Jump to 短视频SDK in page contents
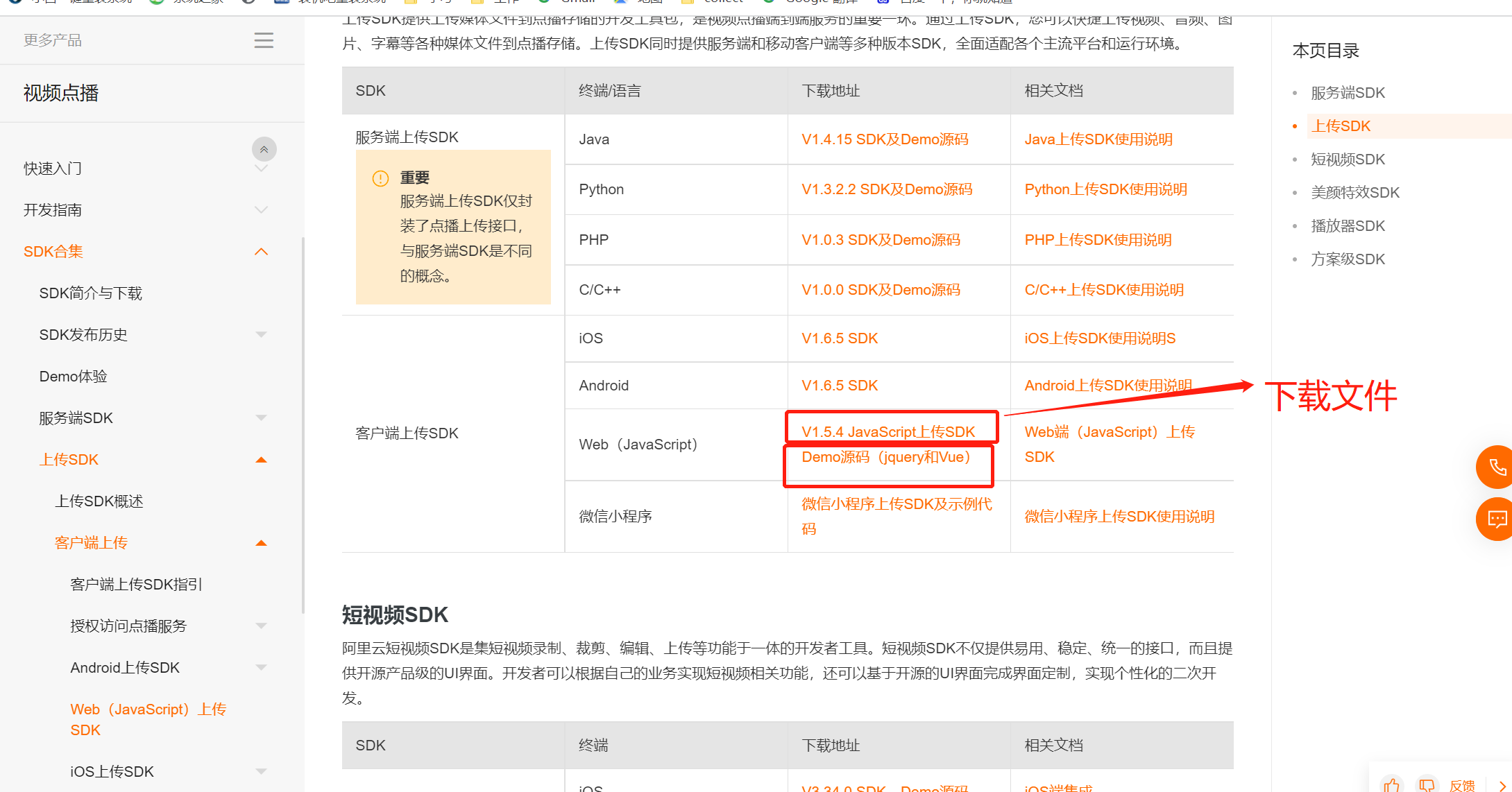 point(1347,160)
